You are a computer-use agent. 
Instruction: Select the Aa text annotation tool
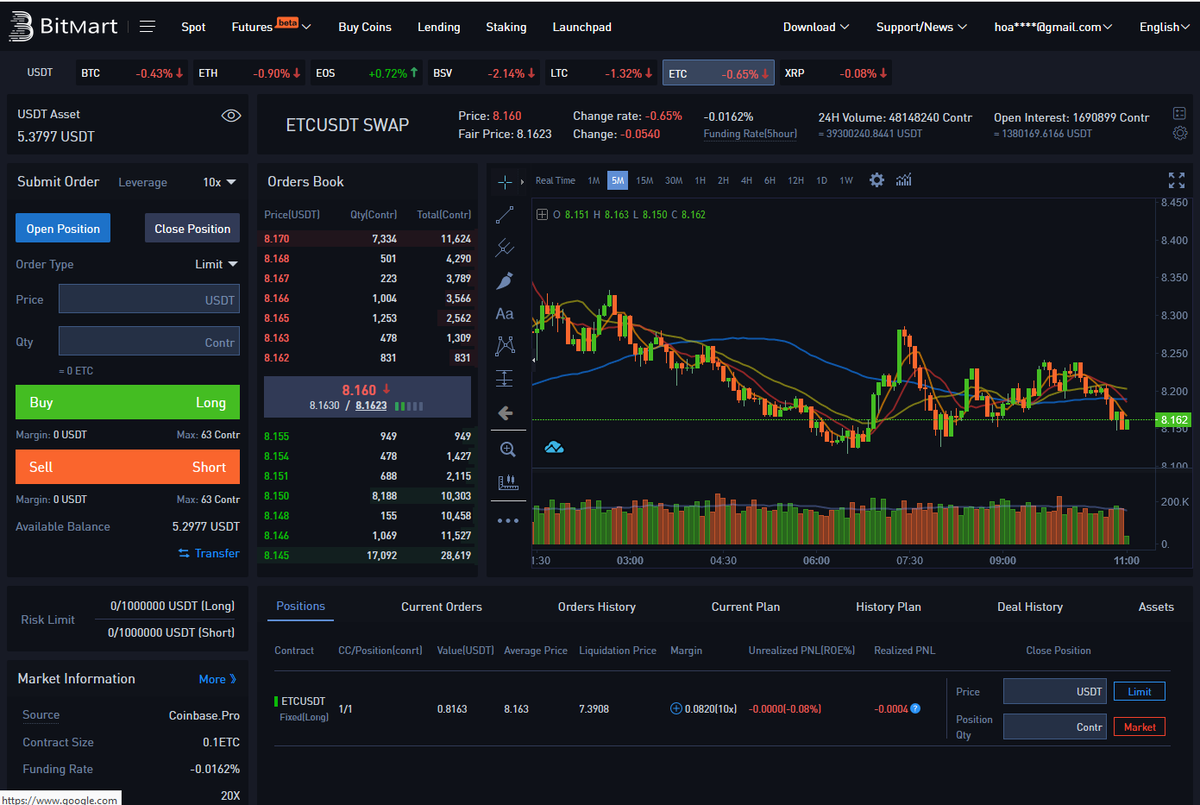[505, 314]
